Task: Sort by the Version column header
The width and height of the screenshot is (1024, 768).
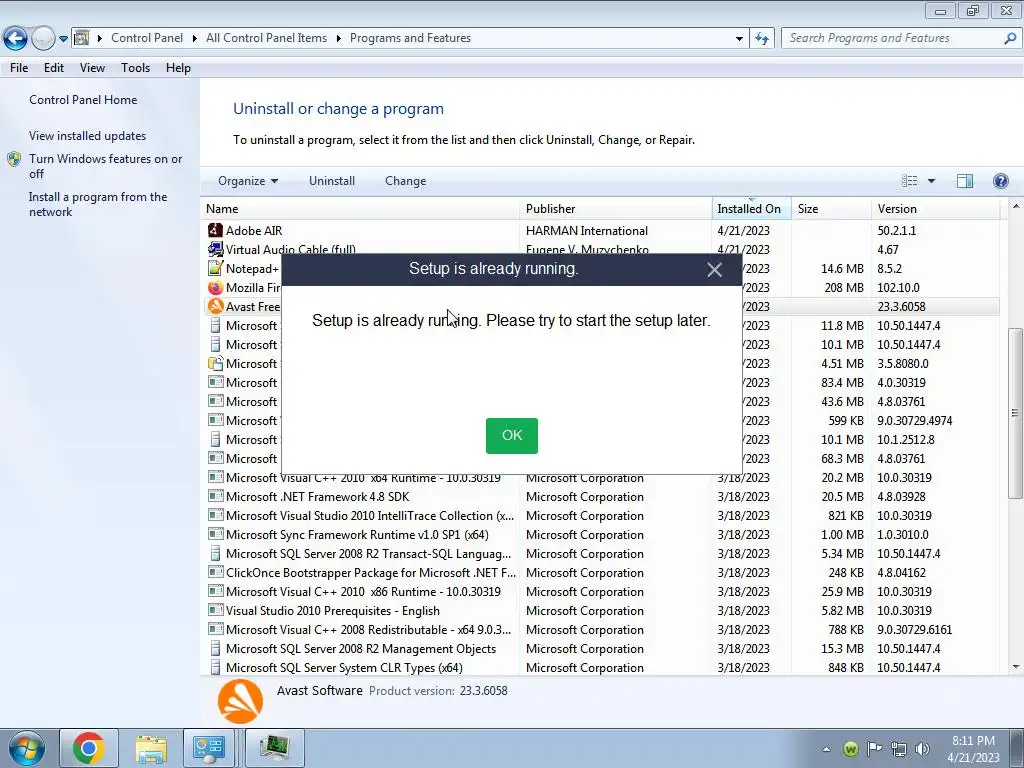Action: point(935,209)
